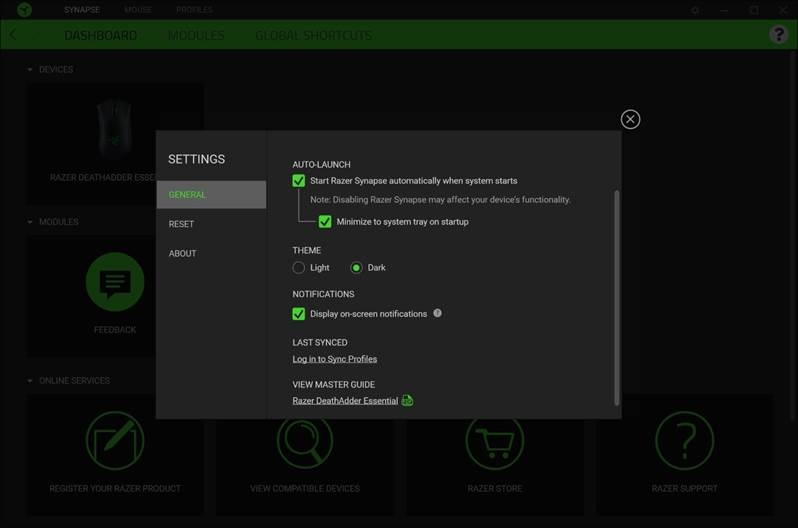
Task: Click the Razer Synapse logo icon
Action: (24, 10)
